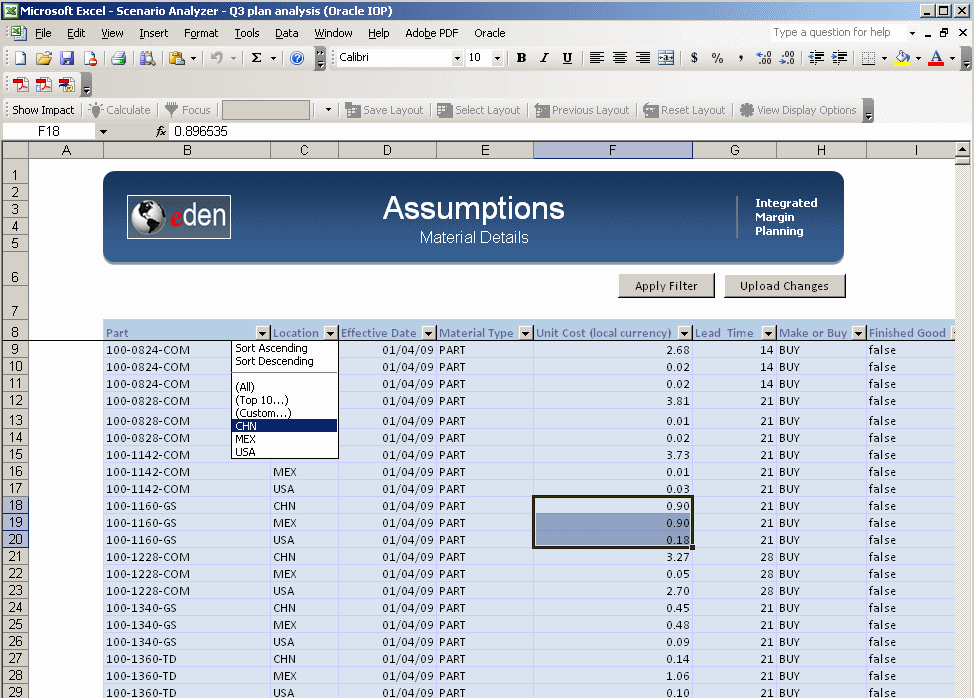Click third Adobe PDF review icon

point(67,84)
